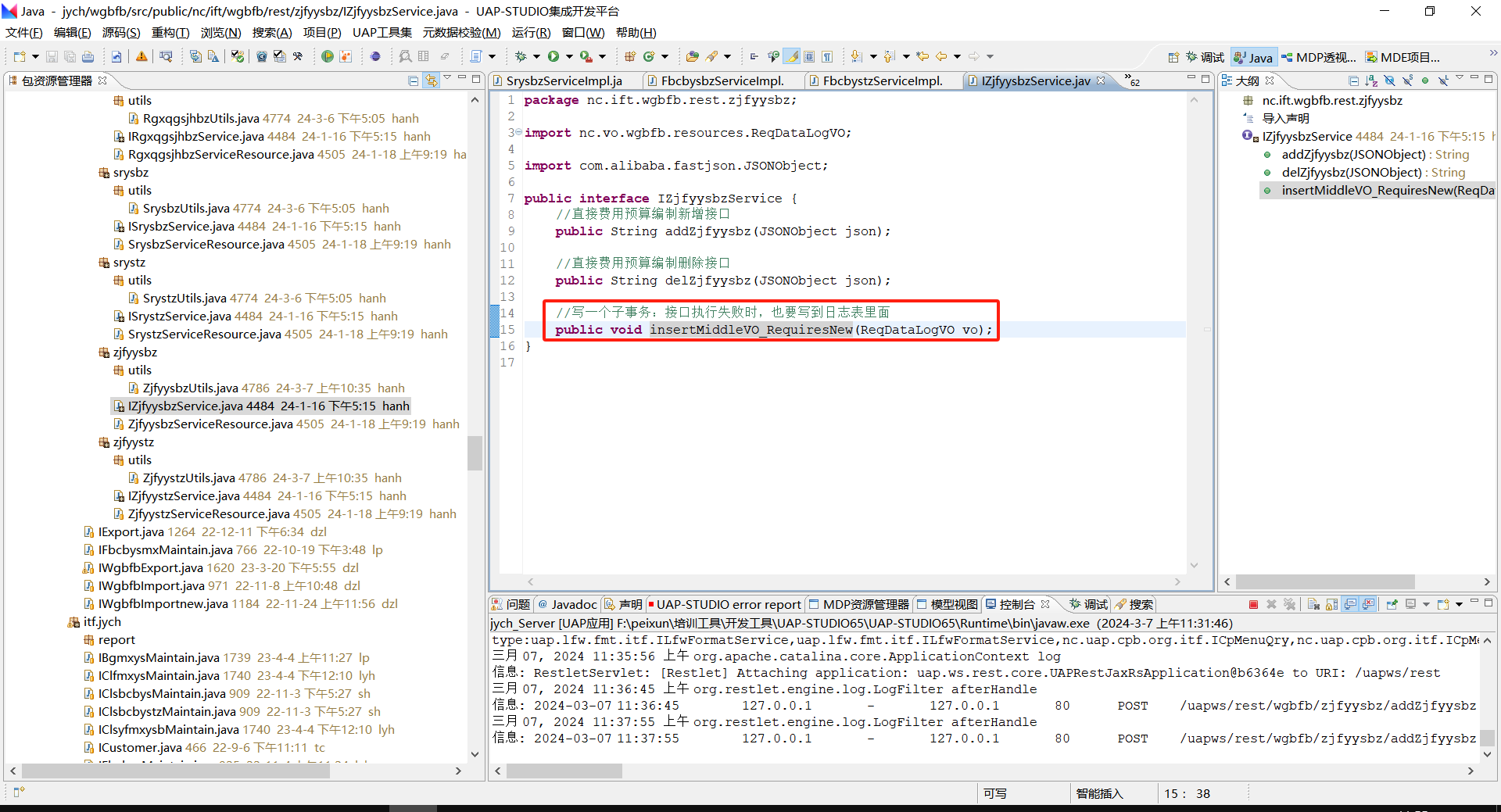Viewport: 1501px width, 812px height.
Task: Click the Debug bug icon in the toolbar
Action: [x=521, y=56]
